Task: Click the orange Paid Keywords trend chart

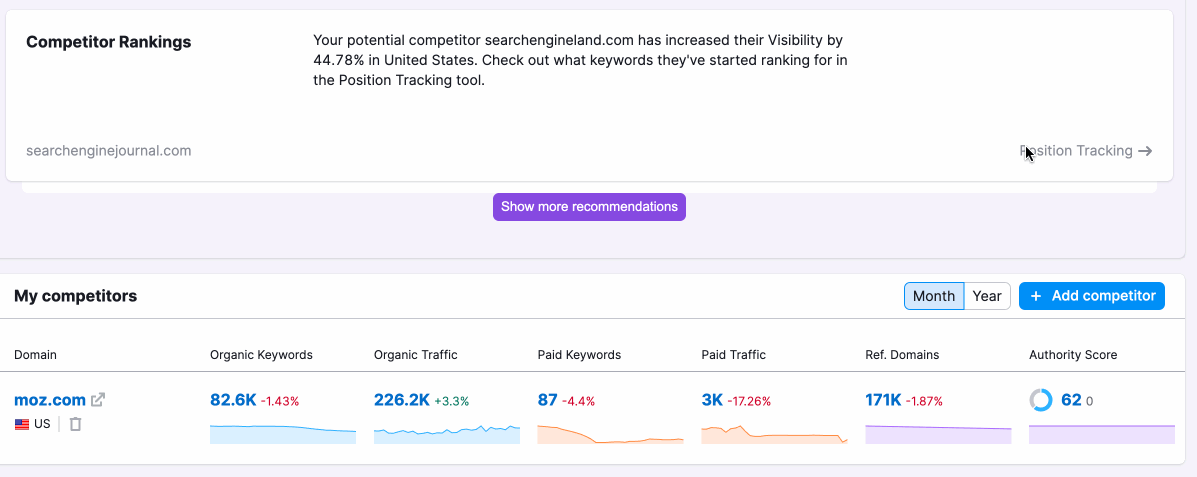Action: pos(610,434)
